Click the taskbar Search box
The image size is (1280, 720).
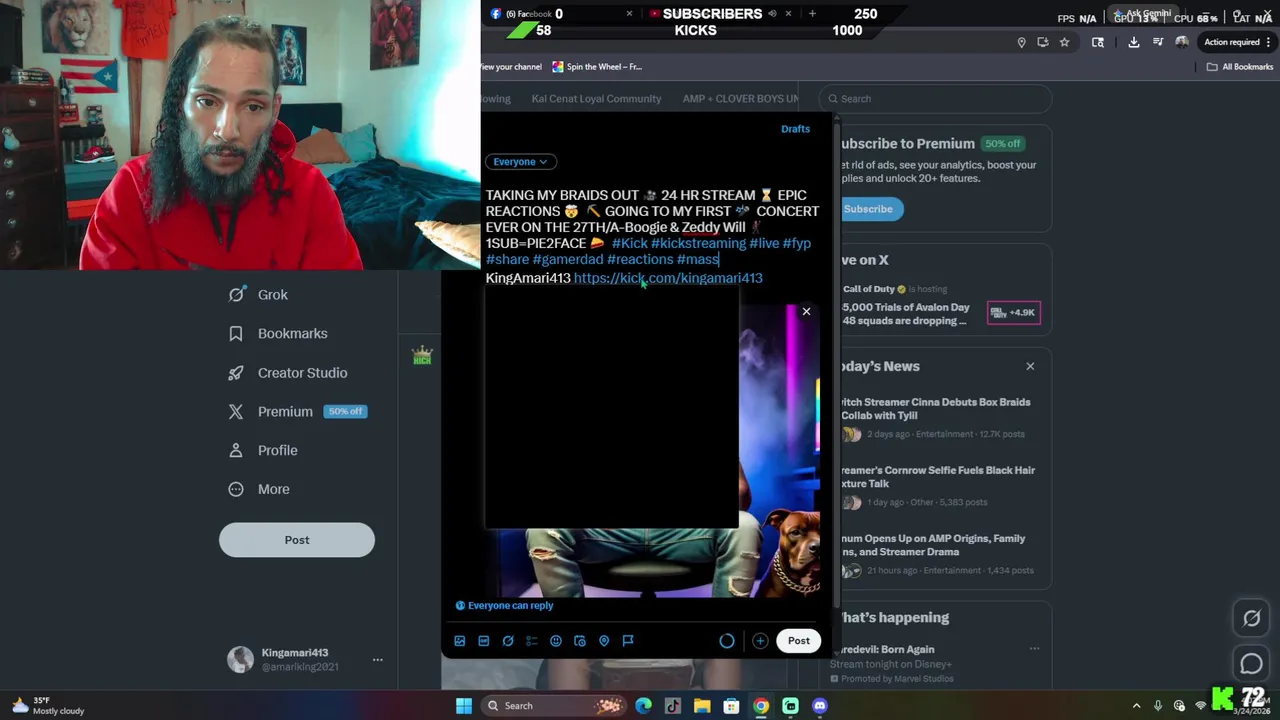553,706
